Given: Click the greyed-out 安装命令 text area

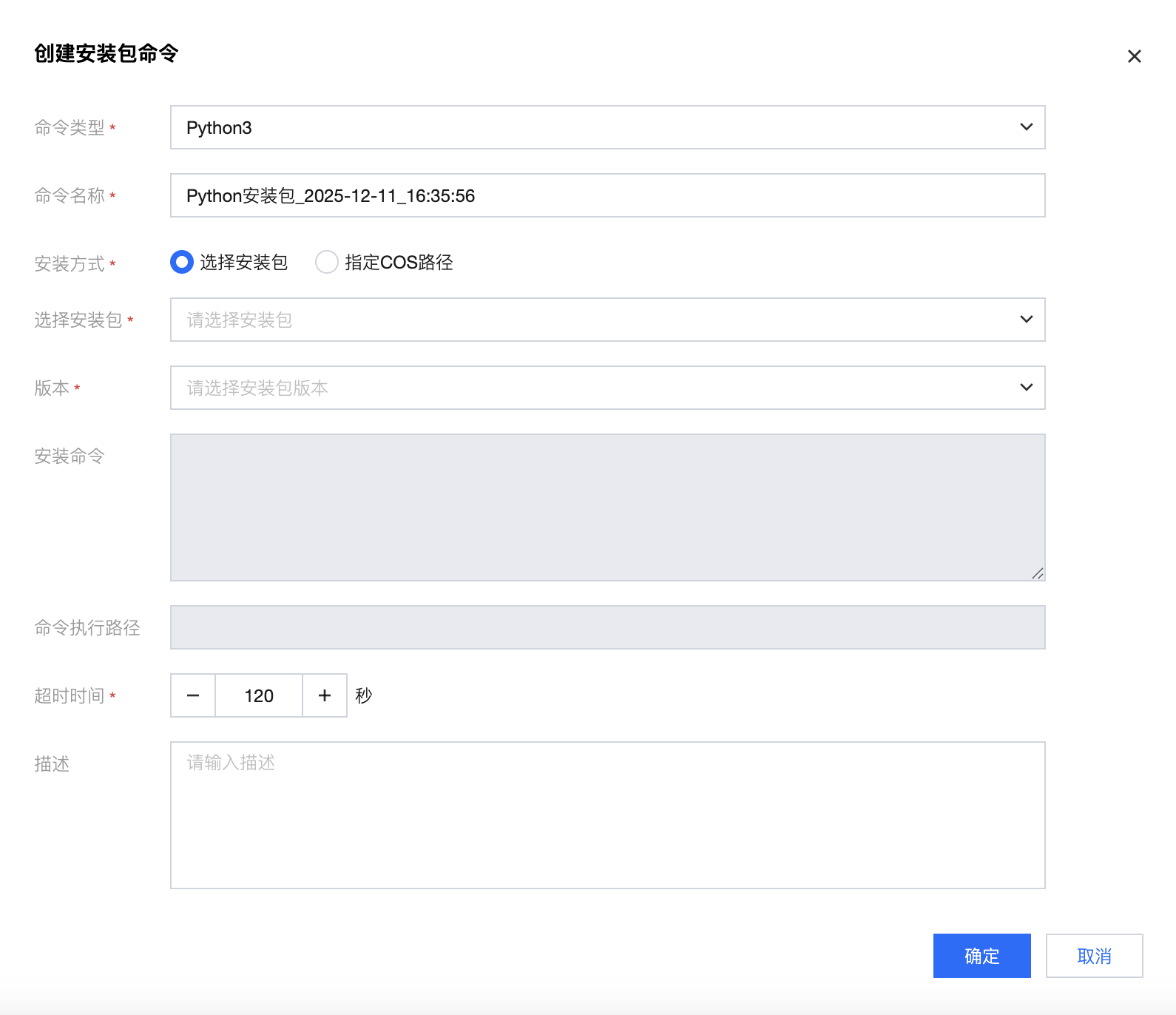Looking at the screenshot, I should 606,507.
